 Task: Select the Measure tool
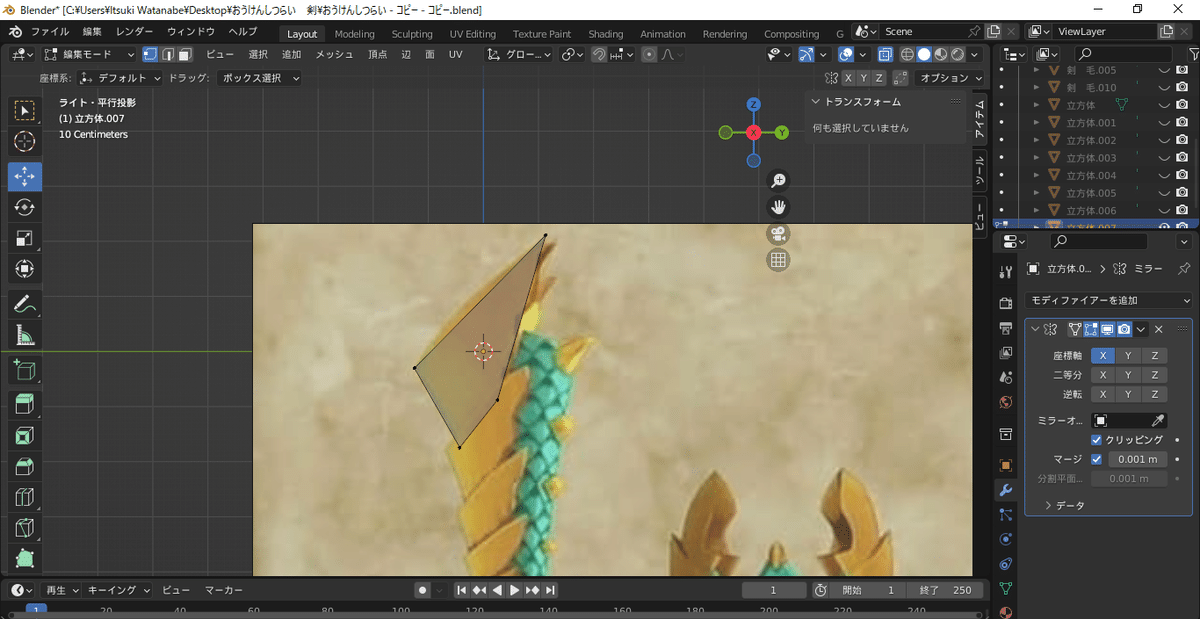coord(25,335)
